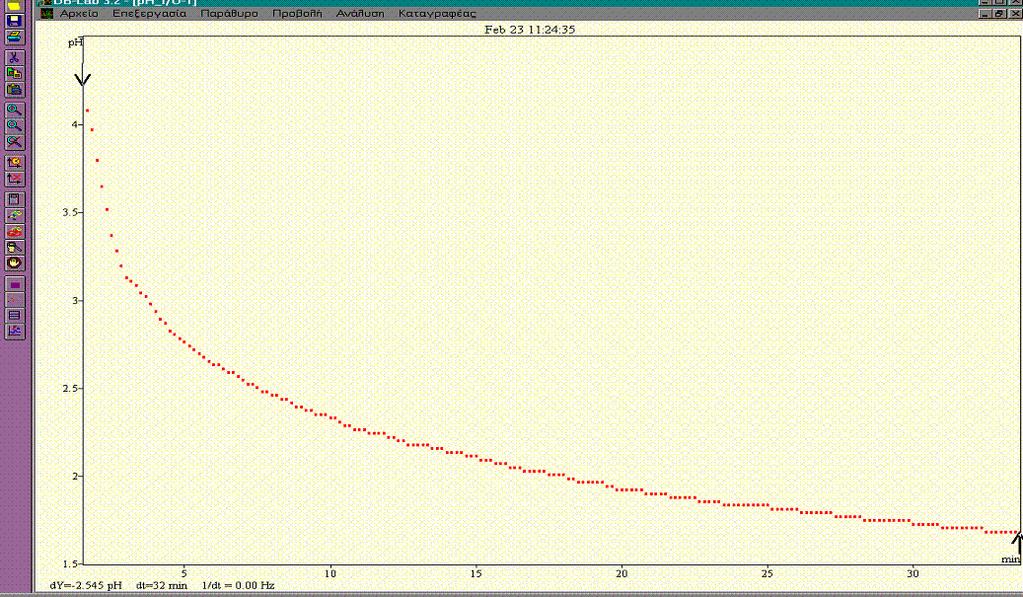
Task: Open the Παράθυρο menu
Action: tap(229, 13)
